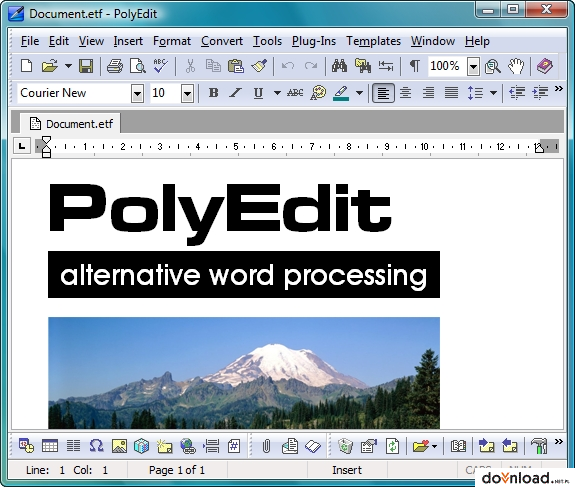Toggle Bold formatting
The width and height of the screenshot is (575, 487).
213,93
